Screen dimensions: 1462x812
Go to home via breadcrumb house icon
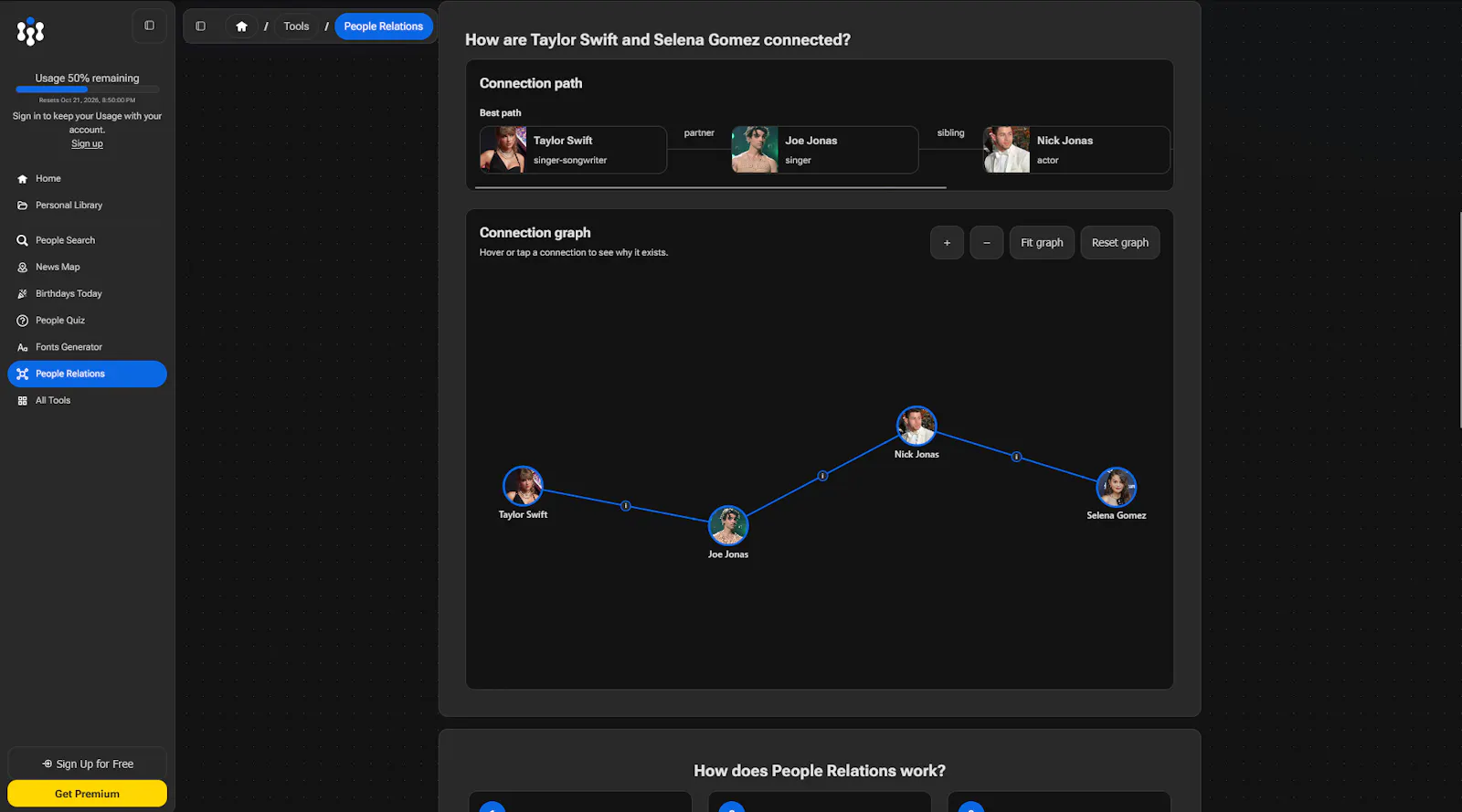click(241, 26)
